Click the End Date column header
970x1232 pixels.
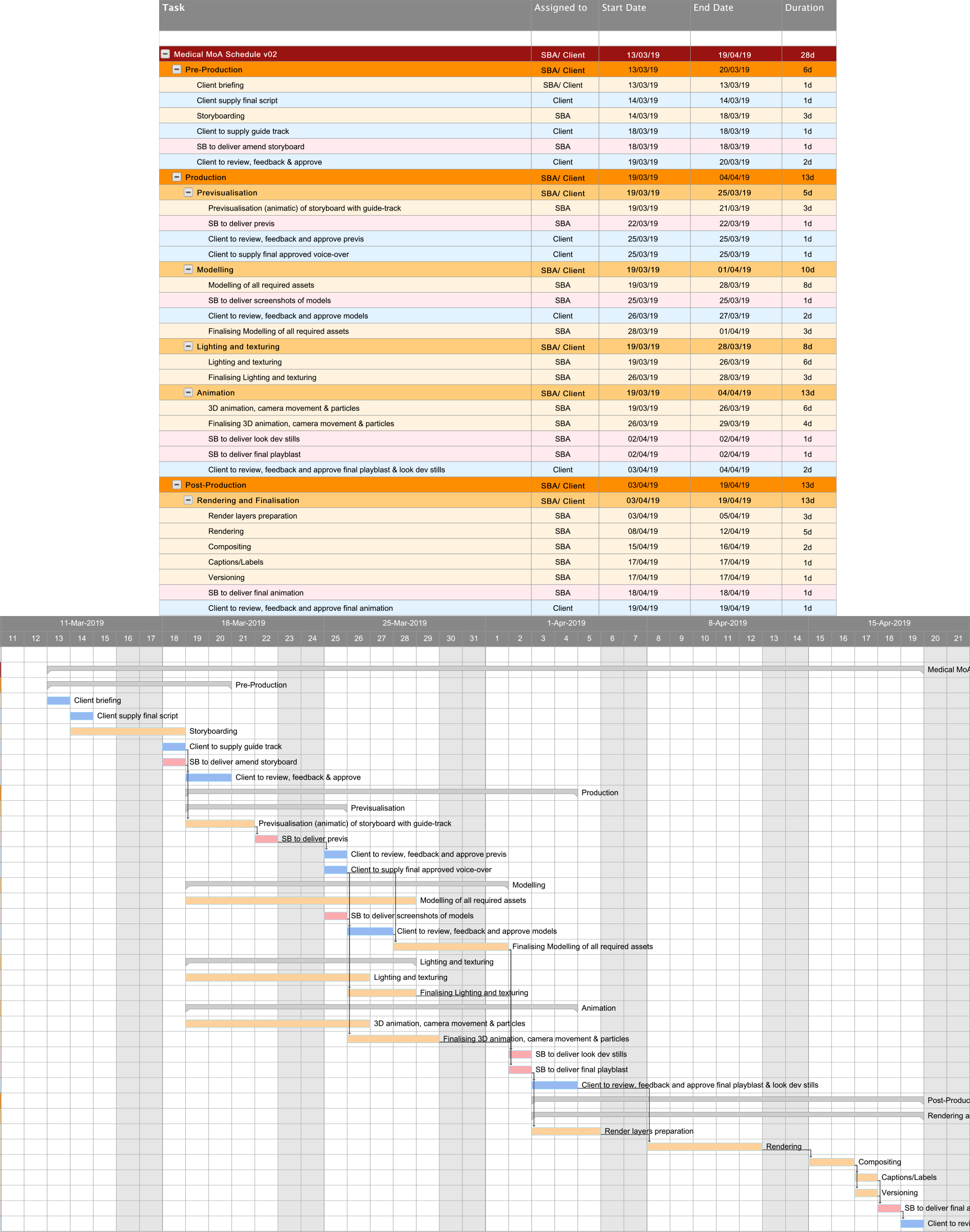point(735,15)
